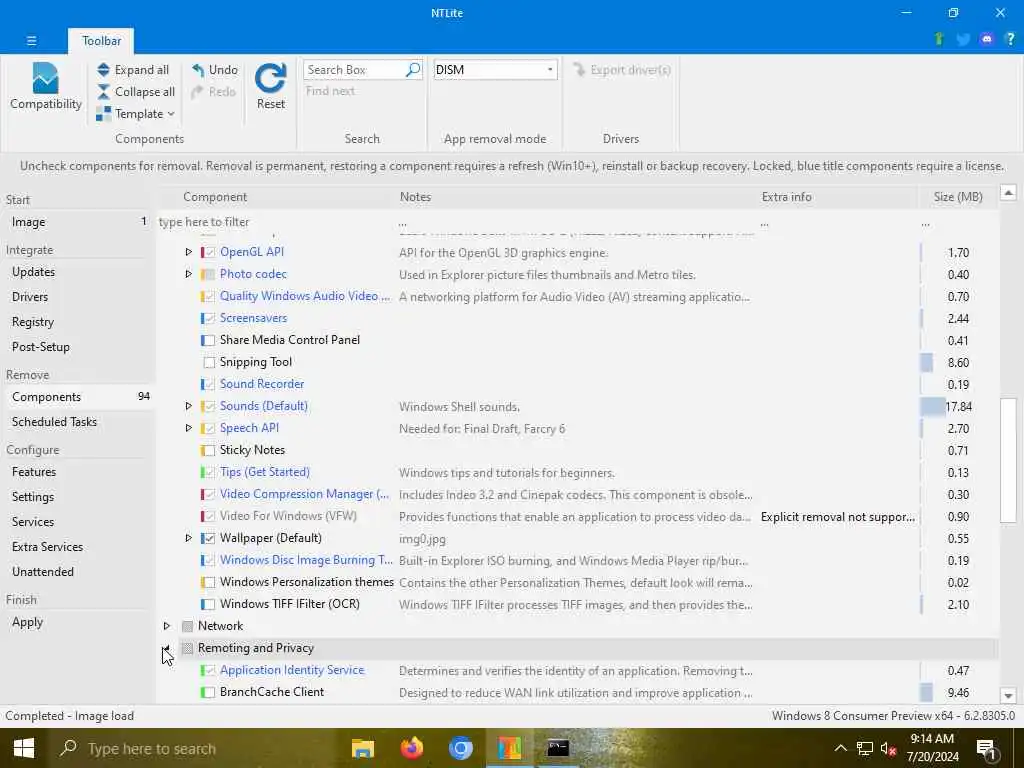1024x768 pixels.
Task: Open Firefox from the taskbar
Action: pos(411,748)
